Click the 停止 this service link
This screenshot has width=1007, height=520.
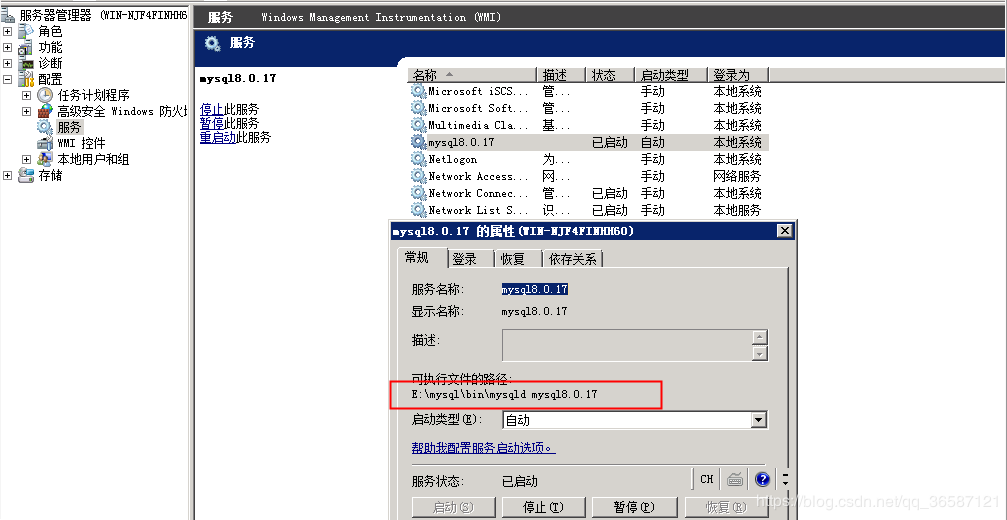tap(212, 109)
